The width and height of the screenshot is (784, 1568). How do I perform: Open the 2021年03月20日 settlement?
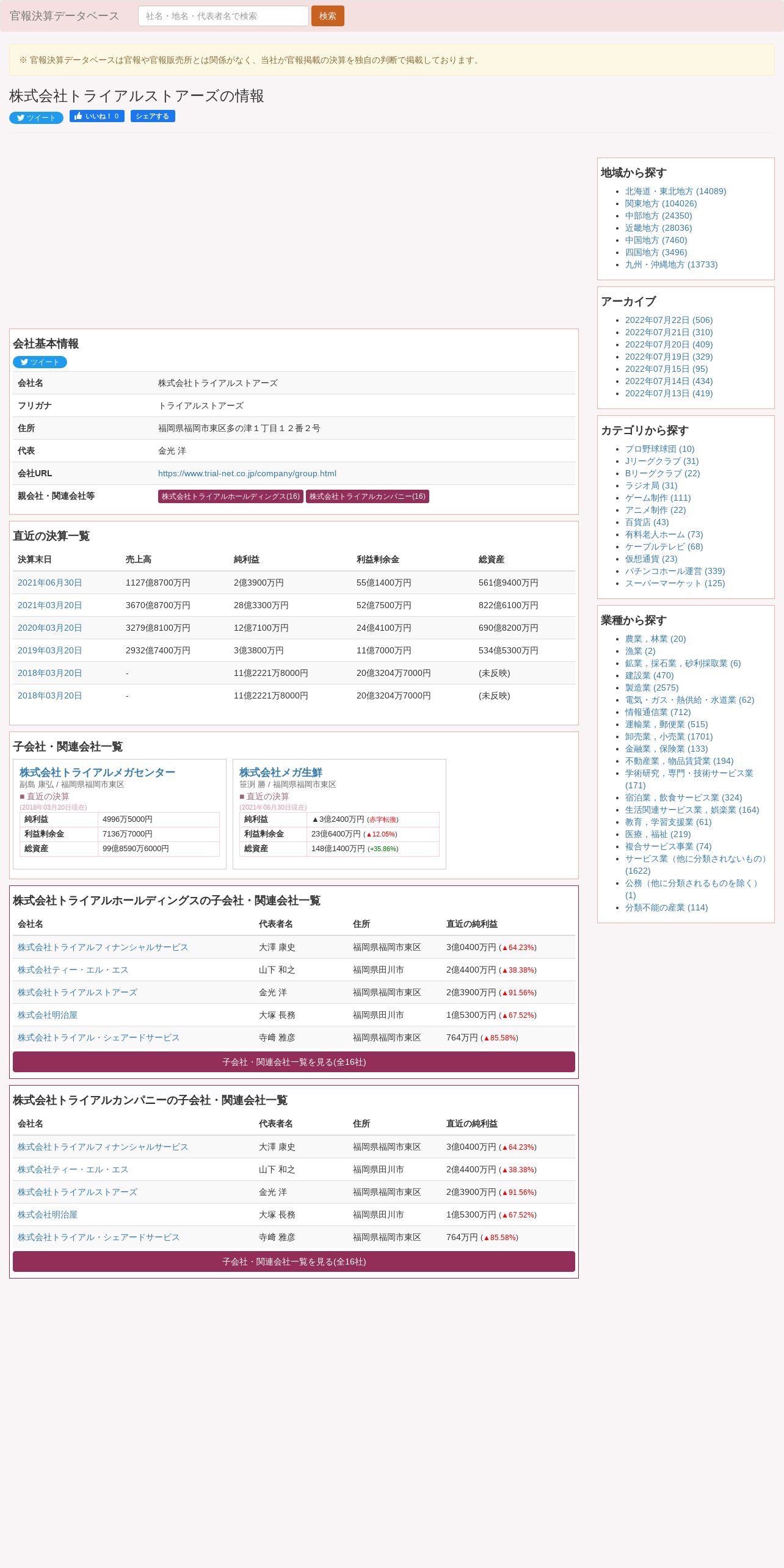point(50,605)
